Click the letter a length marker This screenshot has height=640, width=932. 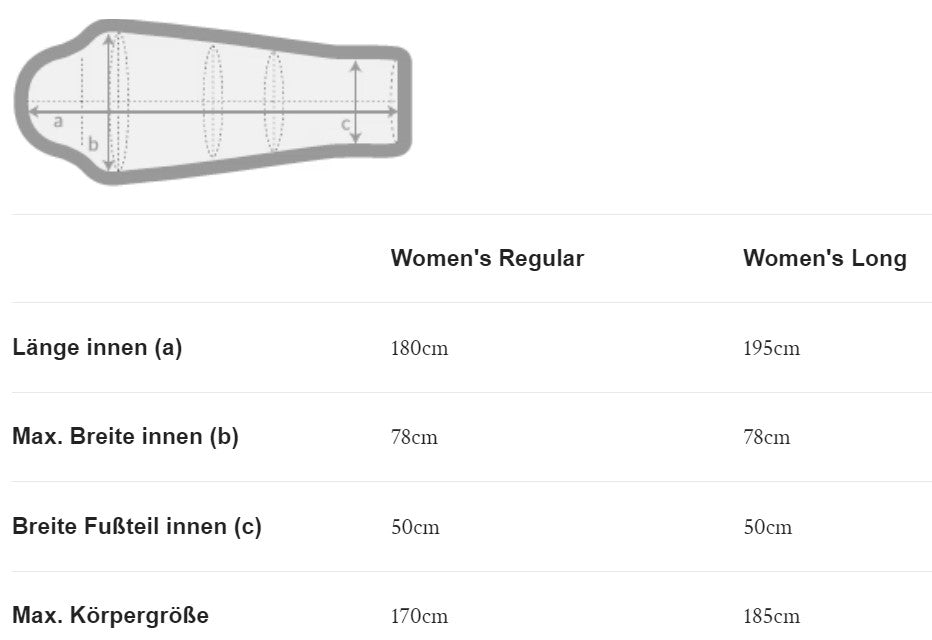58,122
